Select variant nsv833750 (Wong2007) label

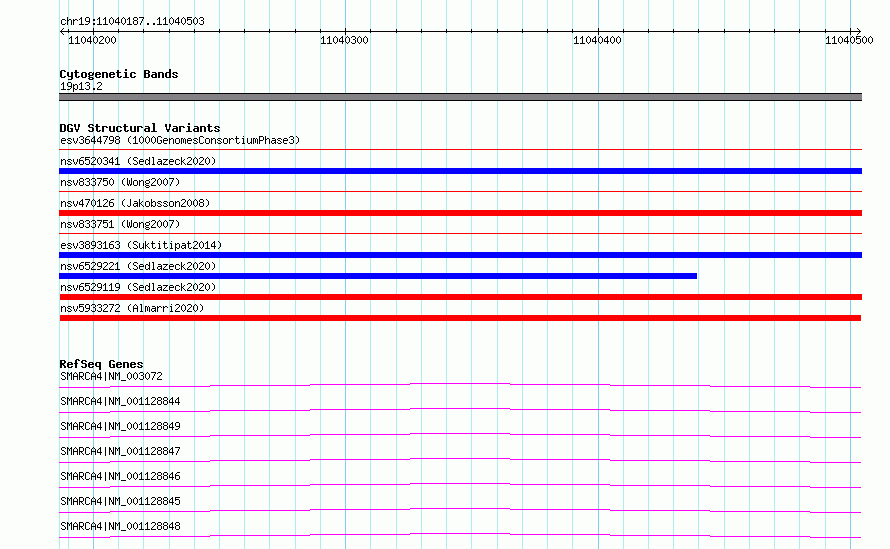[x=120, y=182]
